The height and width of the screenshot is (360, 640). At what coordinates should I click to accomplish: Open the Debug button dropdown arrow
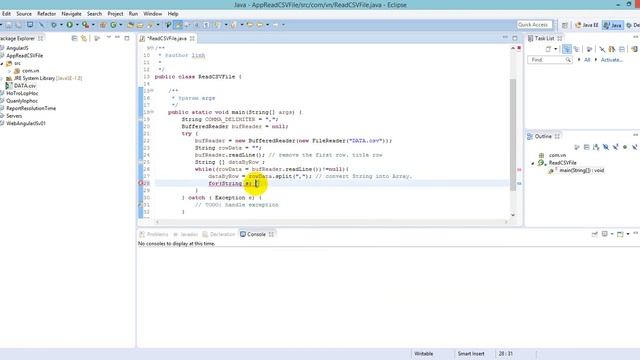(x=61, y=25)
